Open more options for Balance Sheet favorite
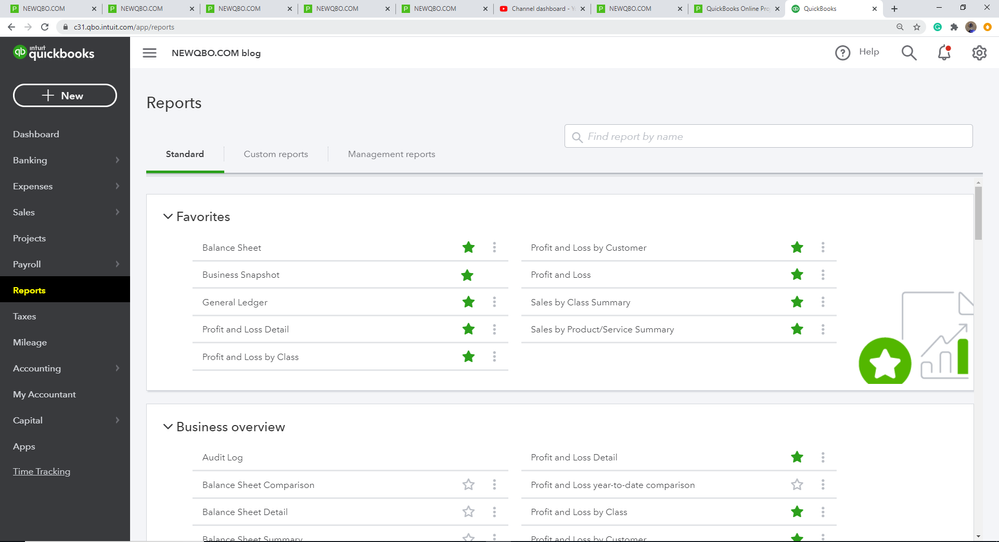This screenshot has width=999, height=542. pyautogui.click(x=494, y=248)
